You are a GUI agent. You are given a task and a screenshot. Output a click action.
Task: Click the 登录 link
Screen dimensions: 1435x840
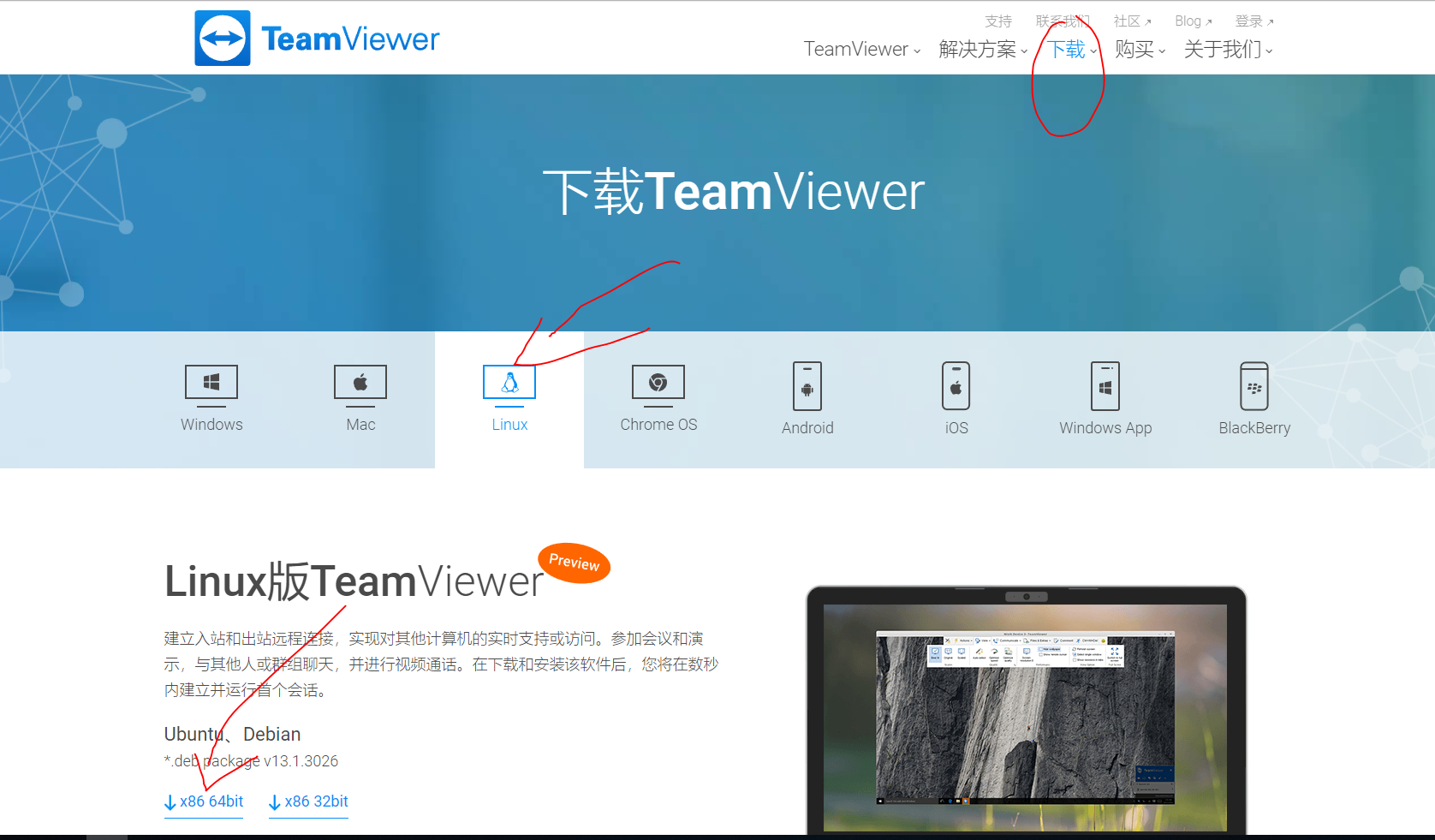pyautogui.click(x=1254, y=21)
